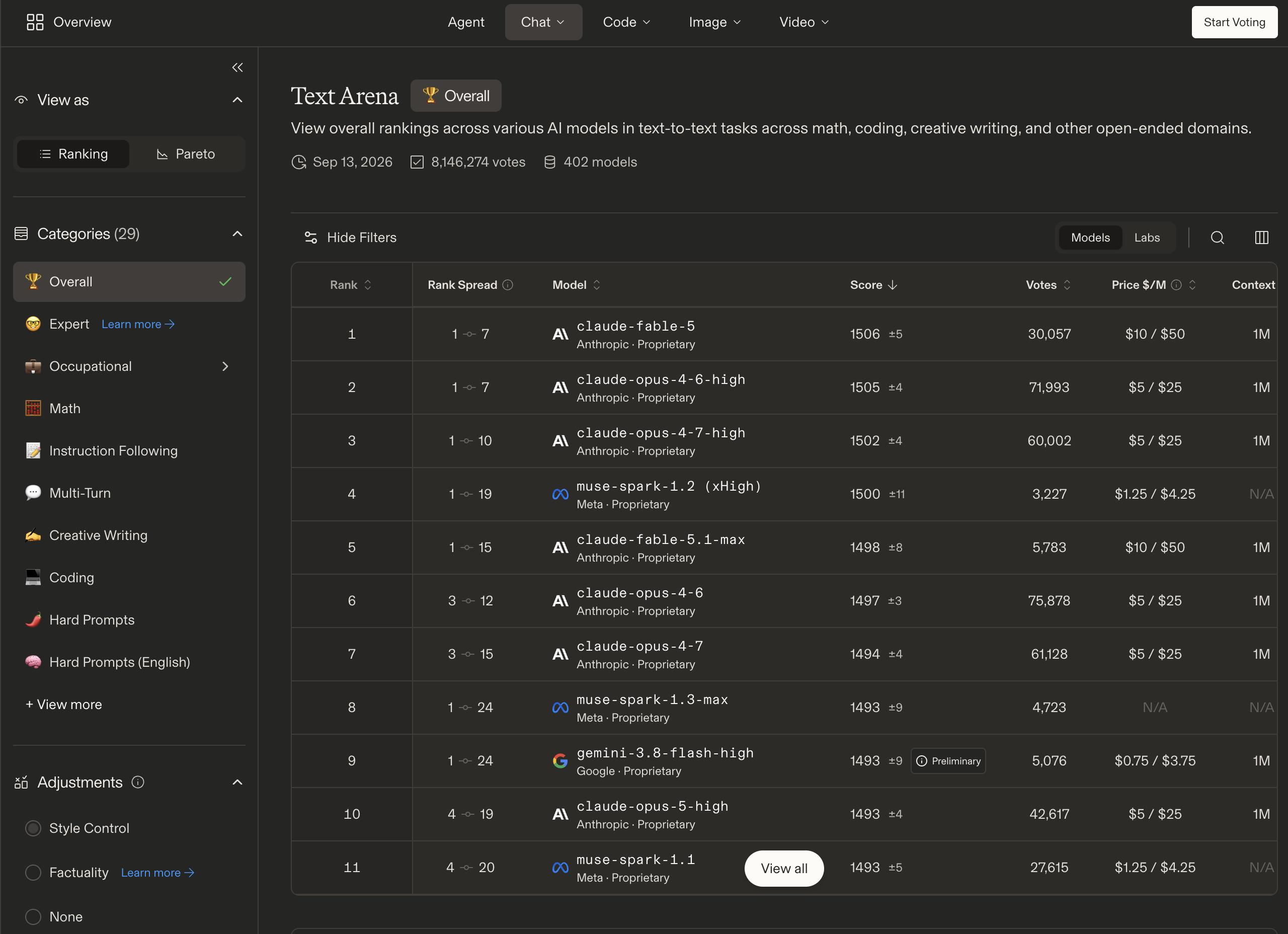Sort by Price using sort arrows

click(x=1192, y=285)
